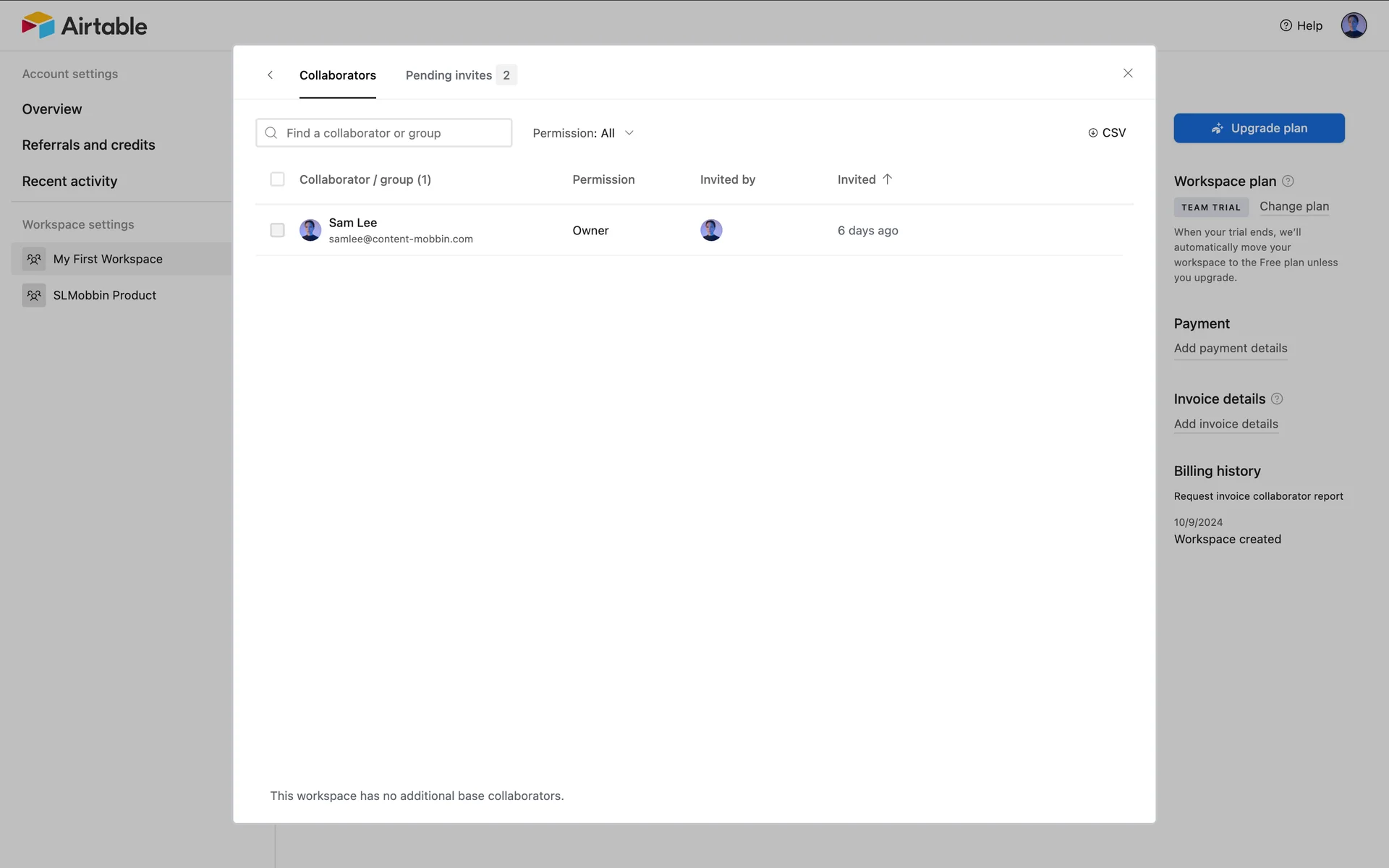The width and height of the screenshot is (1389, 868).
Task: Switch to the Pending invites tab
Action: point(460,75)
